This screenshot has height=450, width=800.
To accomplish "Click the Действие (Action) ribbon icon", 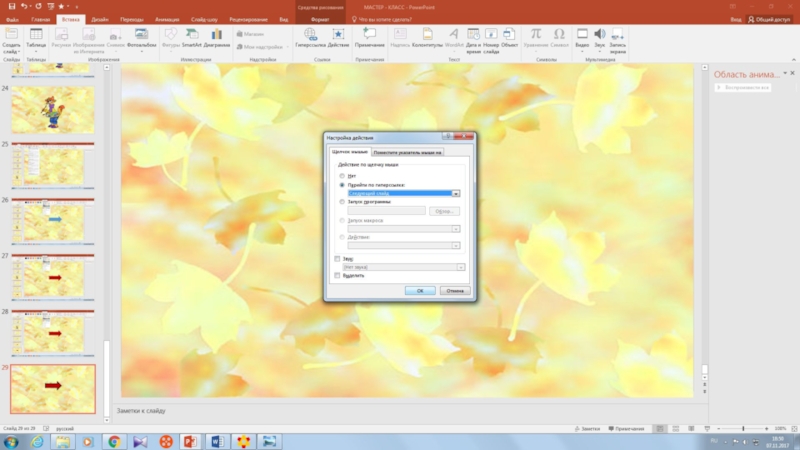I will click(338, 38).
